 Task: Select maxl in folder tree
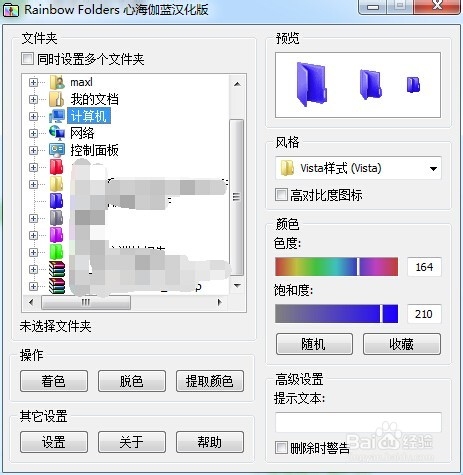81,82
